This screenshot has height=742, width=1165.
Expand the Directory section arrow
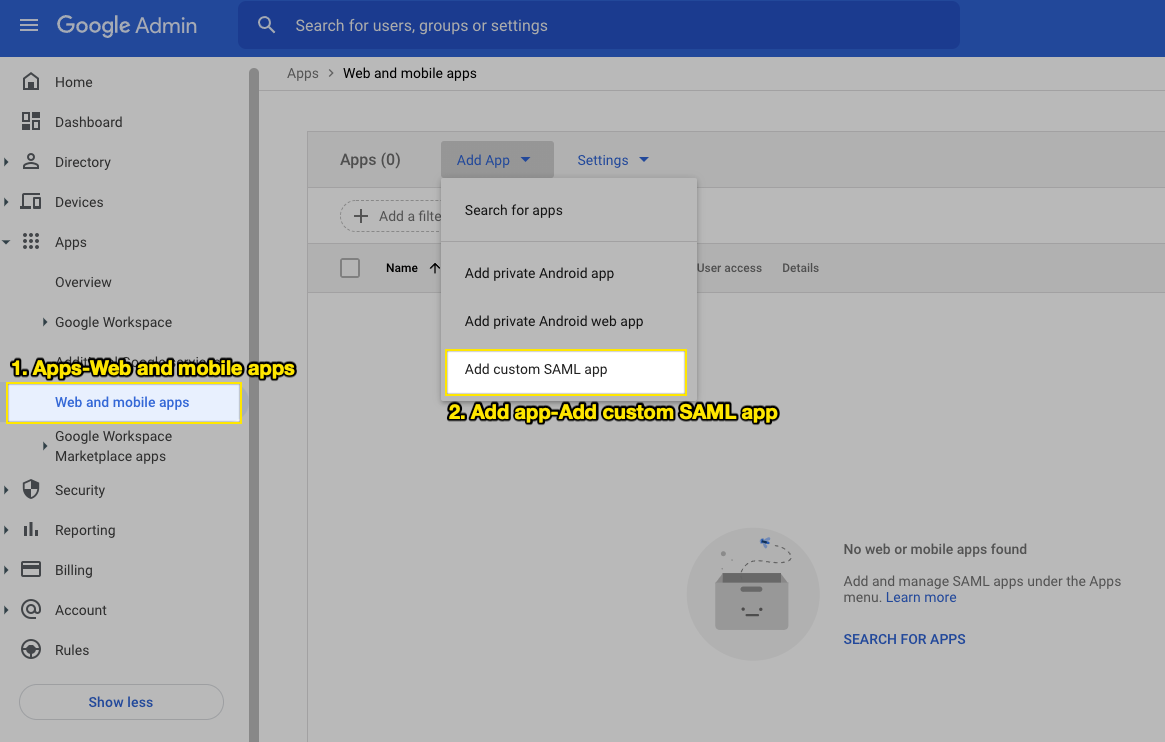pyautogui.click(x=7, y=162)
